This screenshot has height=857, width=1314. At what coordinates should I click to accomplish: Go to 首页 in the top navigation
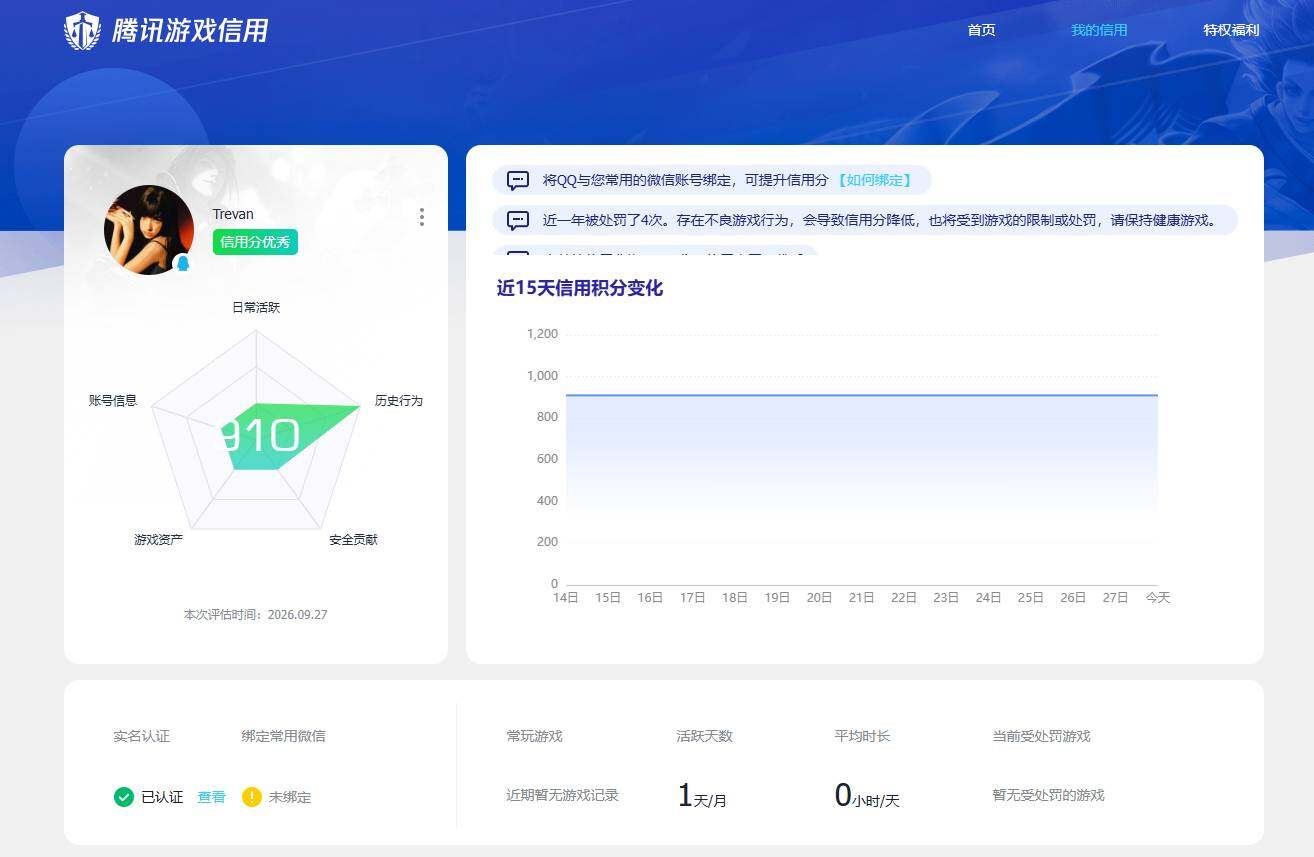point(981,30)
